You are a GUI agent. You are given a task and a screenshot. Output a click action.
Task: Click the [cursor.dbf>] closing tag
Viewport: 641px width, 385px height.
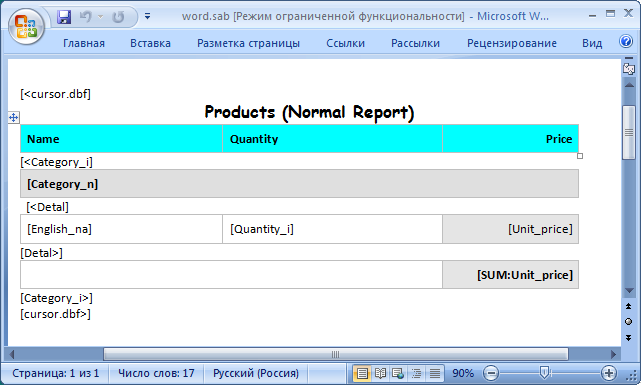[56, 314]
